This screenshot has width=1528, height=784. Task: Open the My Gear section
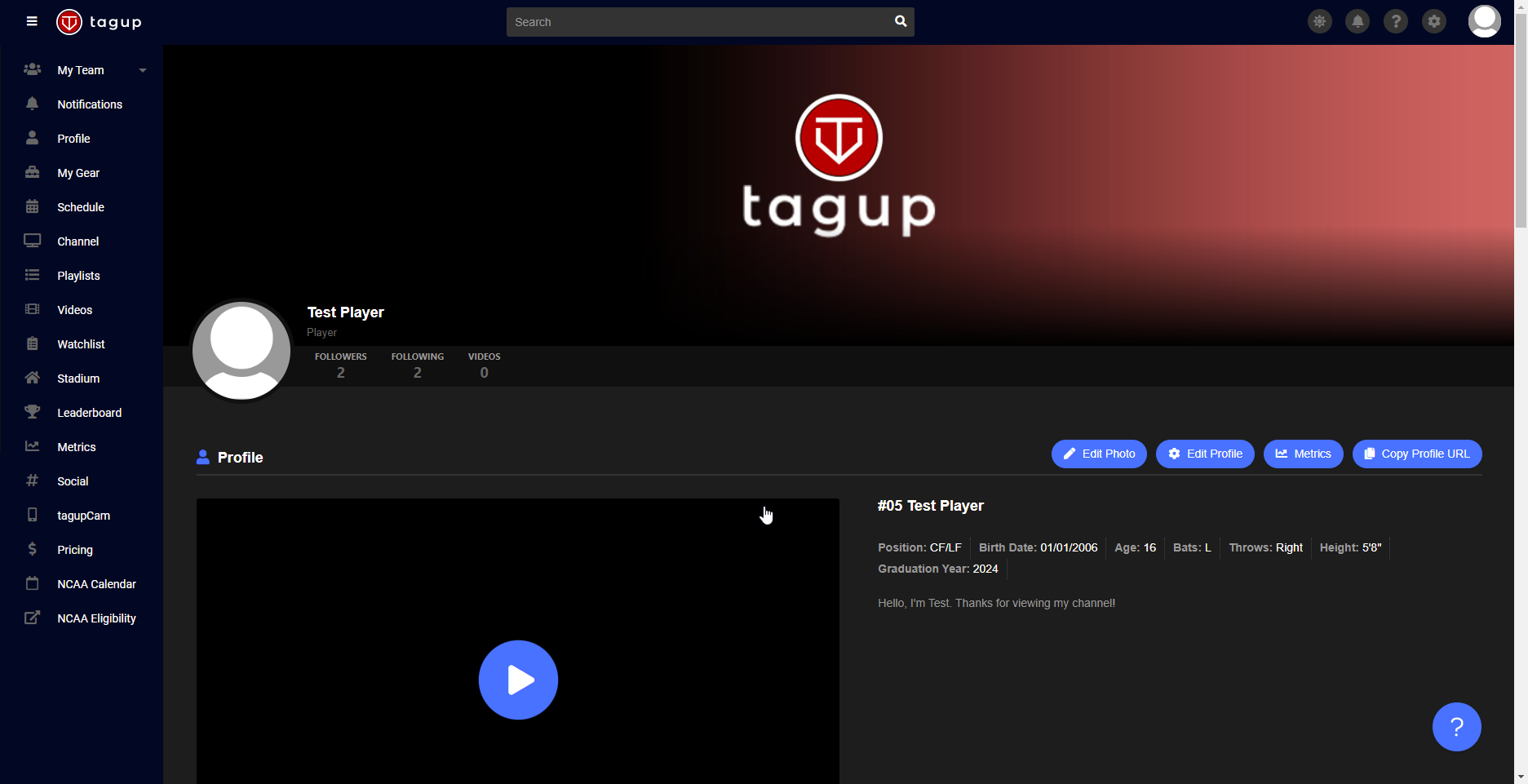(x=79, y=172)
